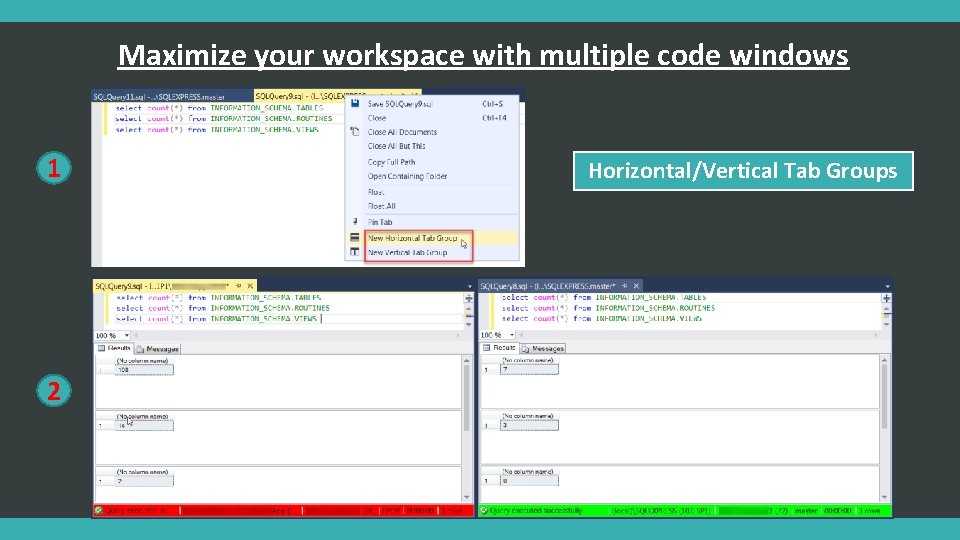The width and height of the screenshot is (960, 540).
Task: Click 'Query executed successfully' in green status bar
Action: point(536,511)
